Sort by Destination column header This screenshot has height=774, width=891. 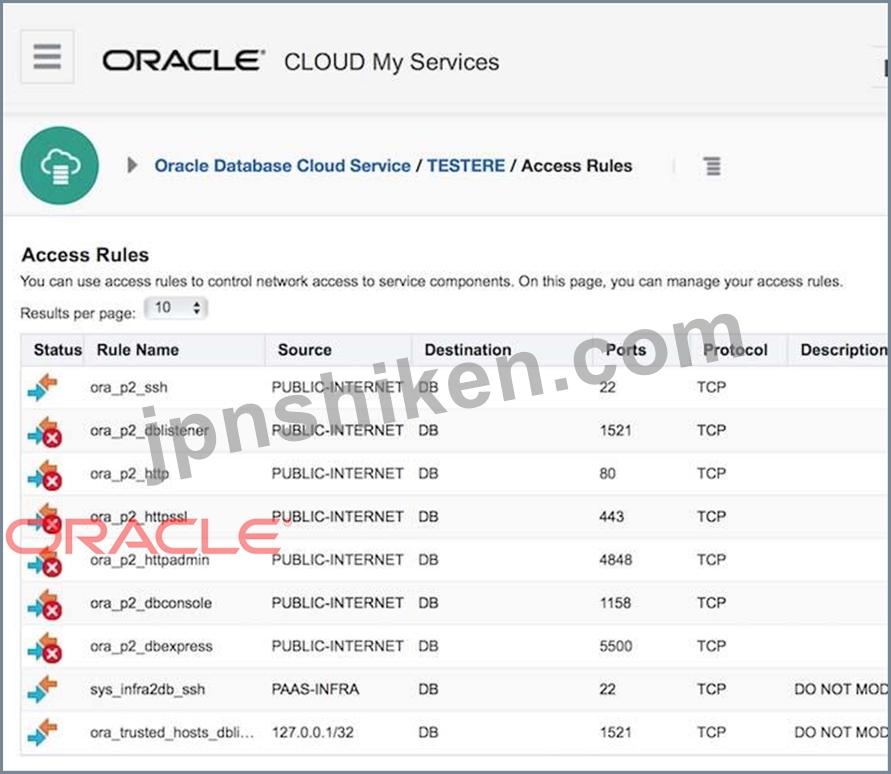[x=468, y=349]
